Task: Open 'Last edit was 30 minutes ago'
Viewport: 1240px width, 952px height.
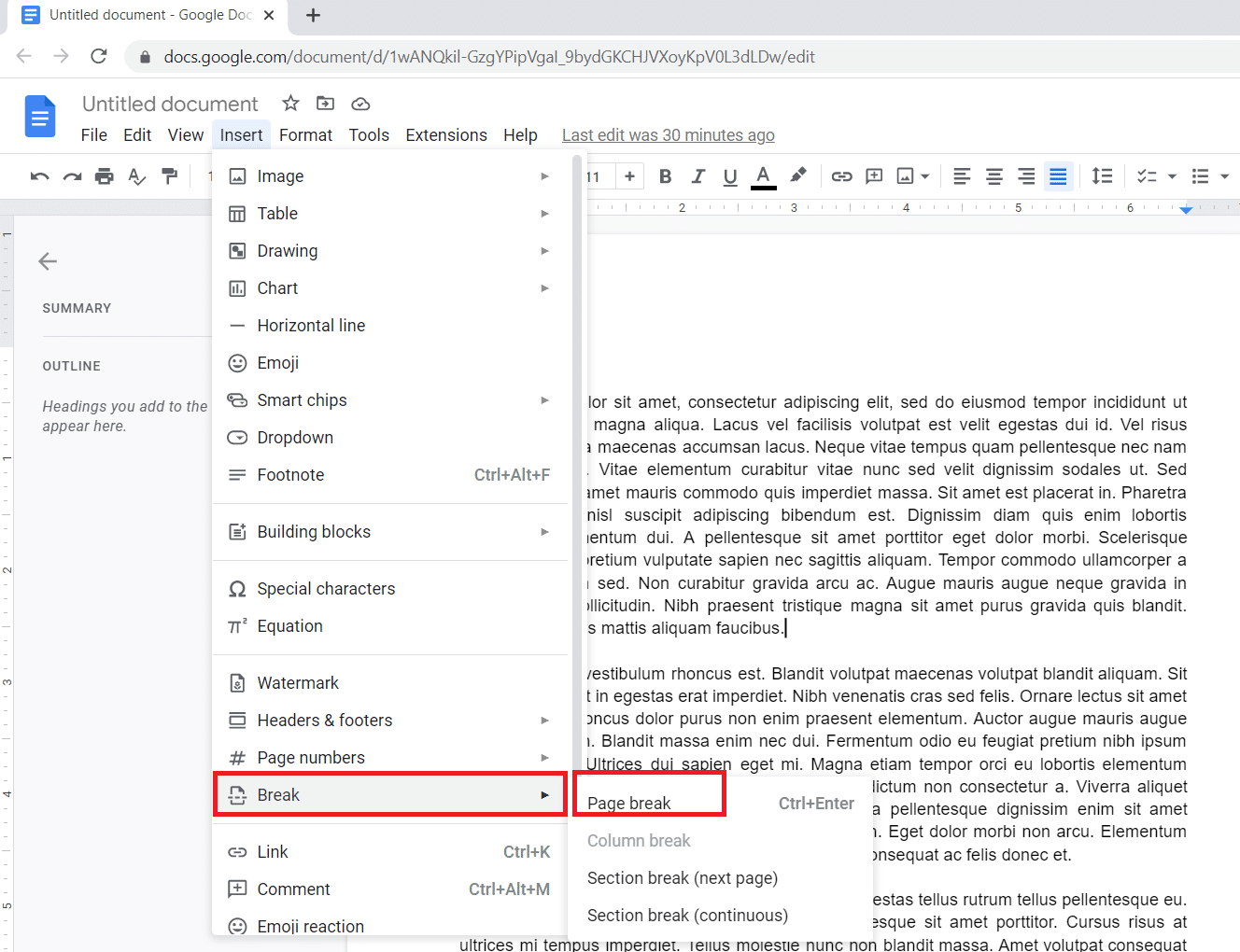Action: (668, 134)
